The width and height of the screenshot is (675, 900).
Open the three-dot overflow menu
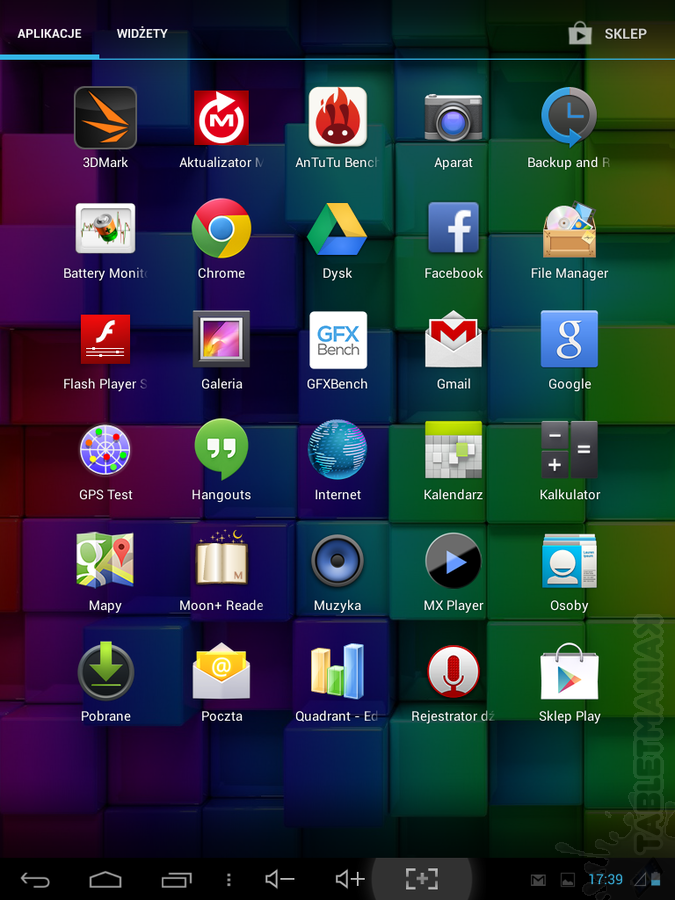tap(229, 879)
